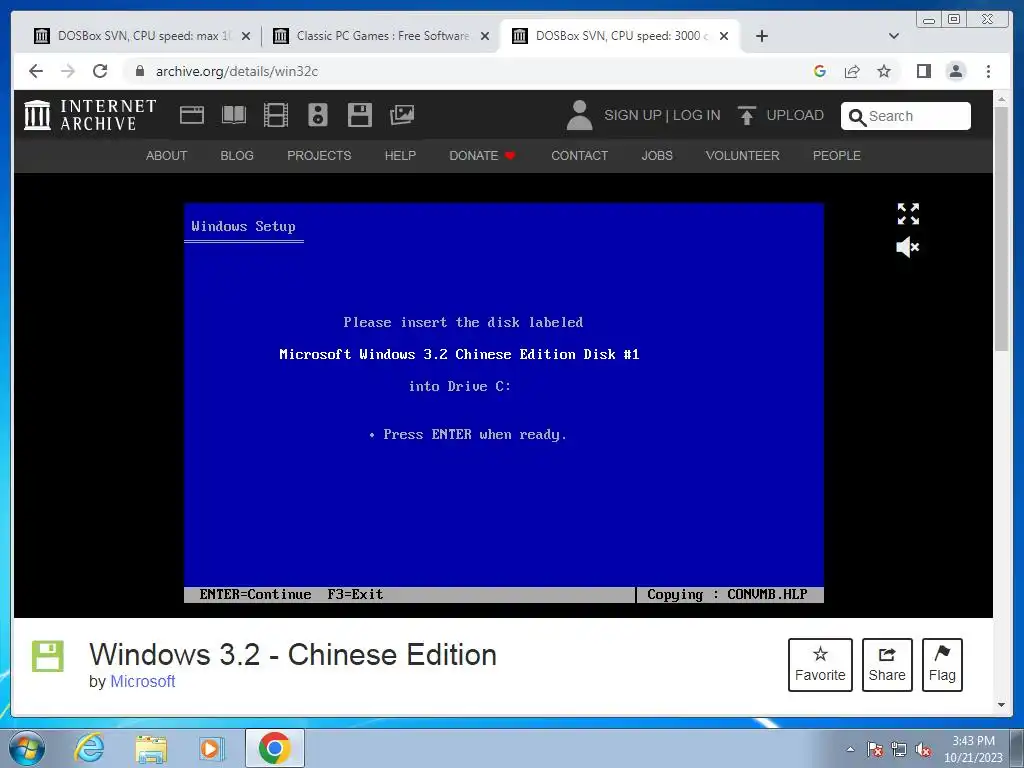Open the Audio speaker icon
This screenshot has height=768, width=1024.
(318, 115)
